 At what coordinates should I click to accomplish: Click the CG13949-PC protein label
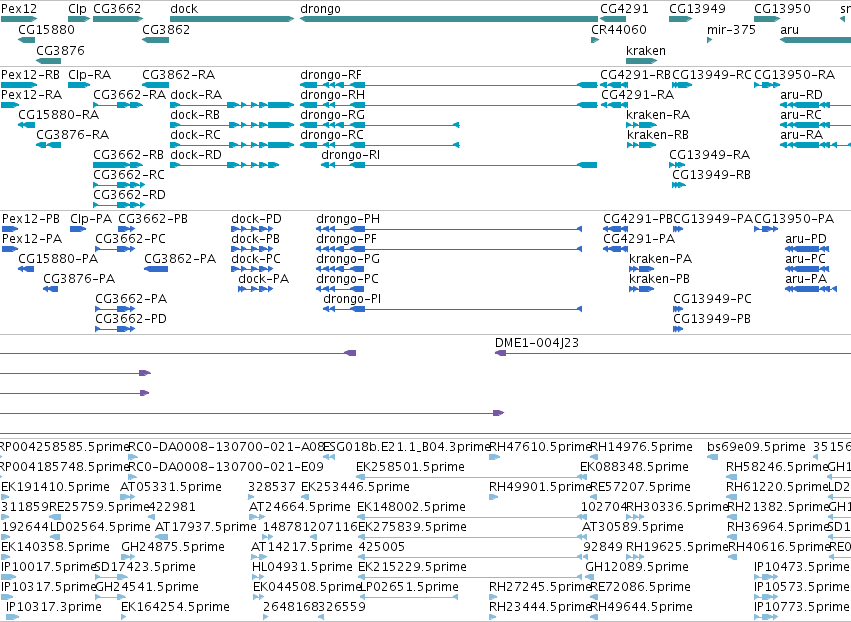[712, 299]
